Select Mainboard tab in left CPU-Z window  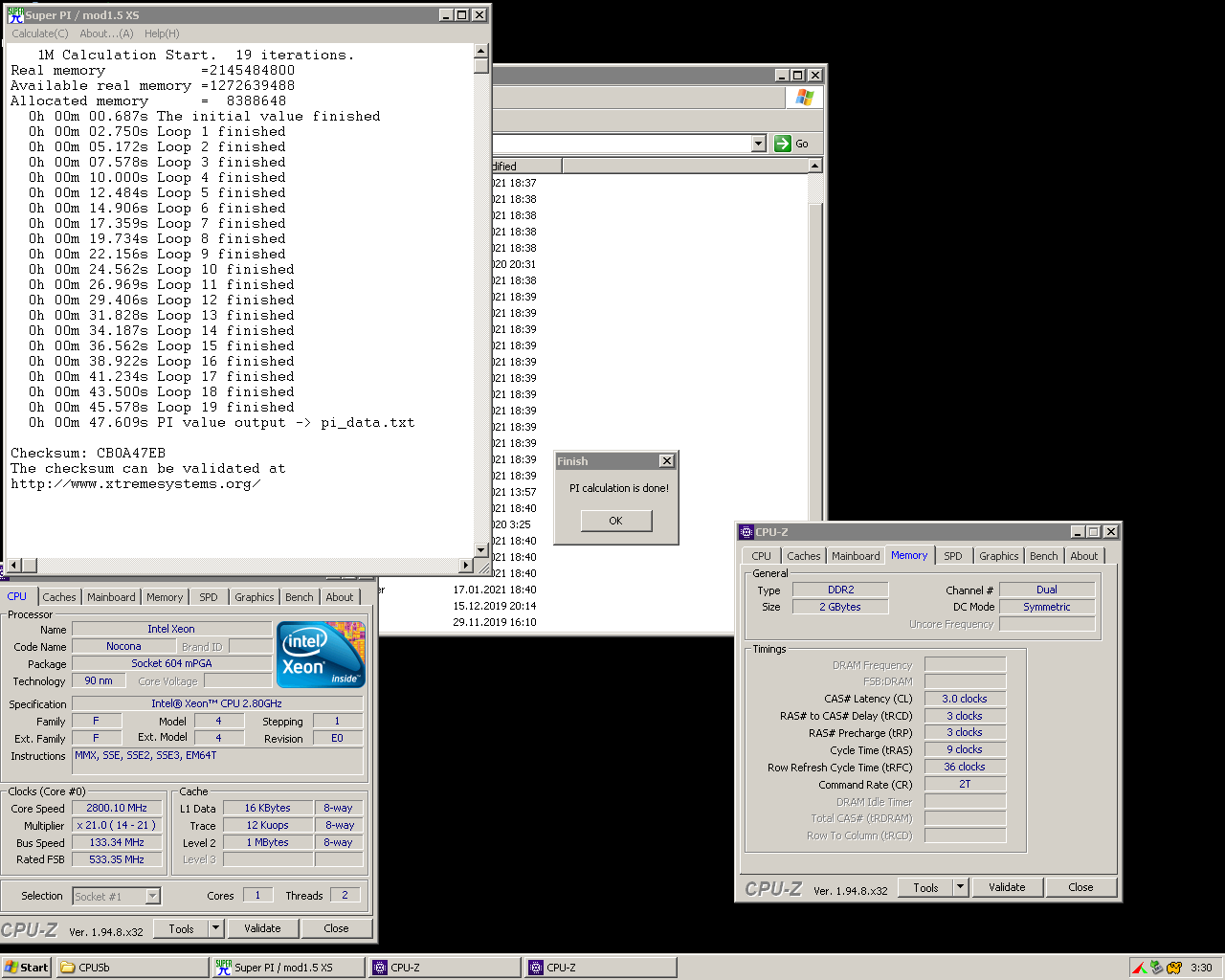pyautogui.click(x=111, y=597)
